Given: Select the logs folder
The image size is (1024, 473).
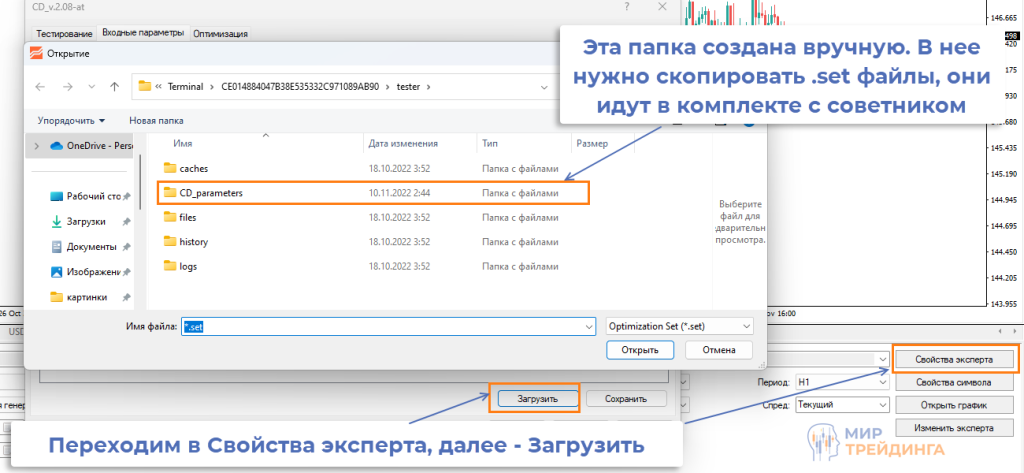Looking at the screenshot, I should (x=188, y=266).
